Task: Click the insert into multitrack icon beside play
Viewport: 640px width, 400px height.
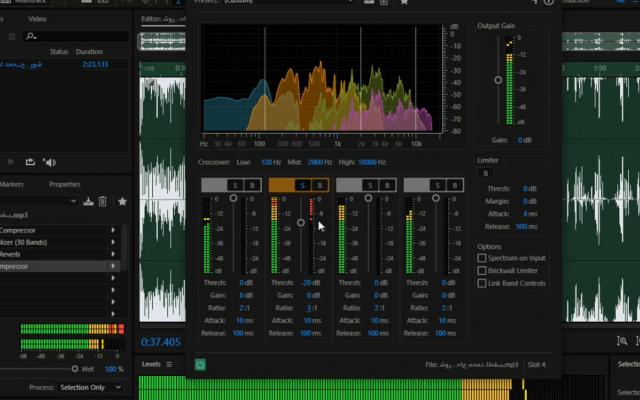Action: (x=30, y=162)
